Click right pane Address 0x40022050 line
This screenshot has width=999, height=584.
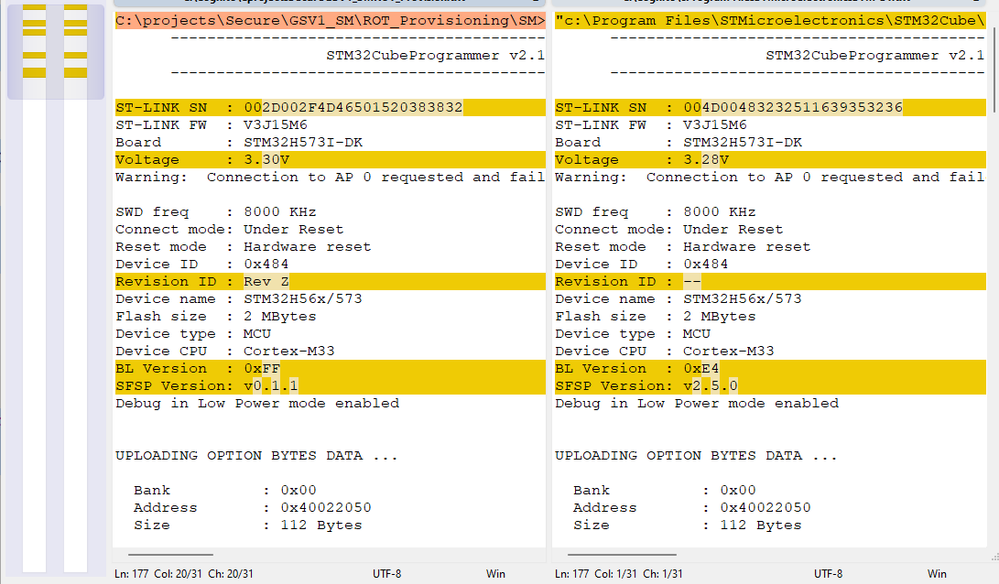(692, 508)
